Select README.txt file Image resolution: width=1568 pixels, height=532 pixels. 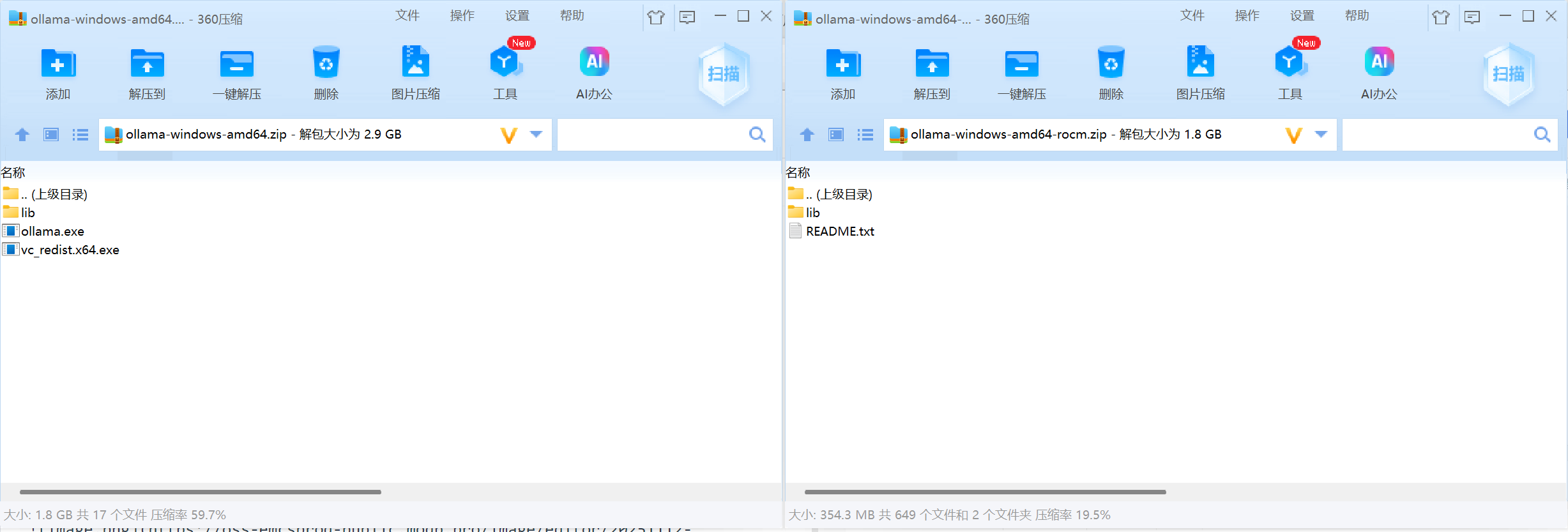832,231
